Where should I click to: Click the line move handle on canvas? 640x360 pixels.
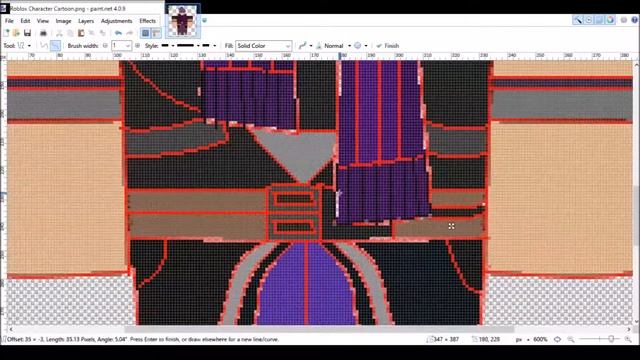tap(451, 226)
